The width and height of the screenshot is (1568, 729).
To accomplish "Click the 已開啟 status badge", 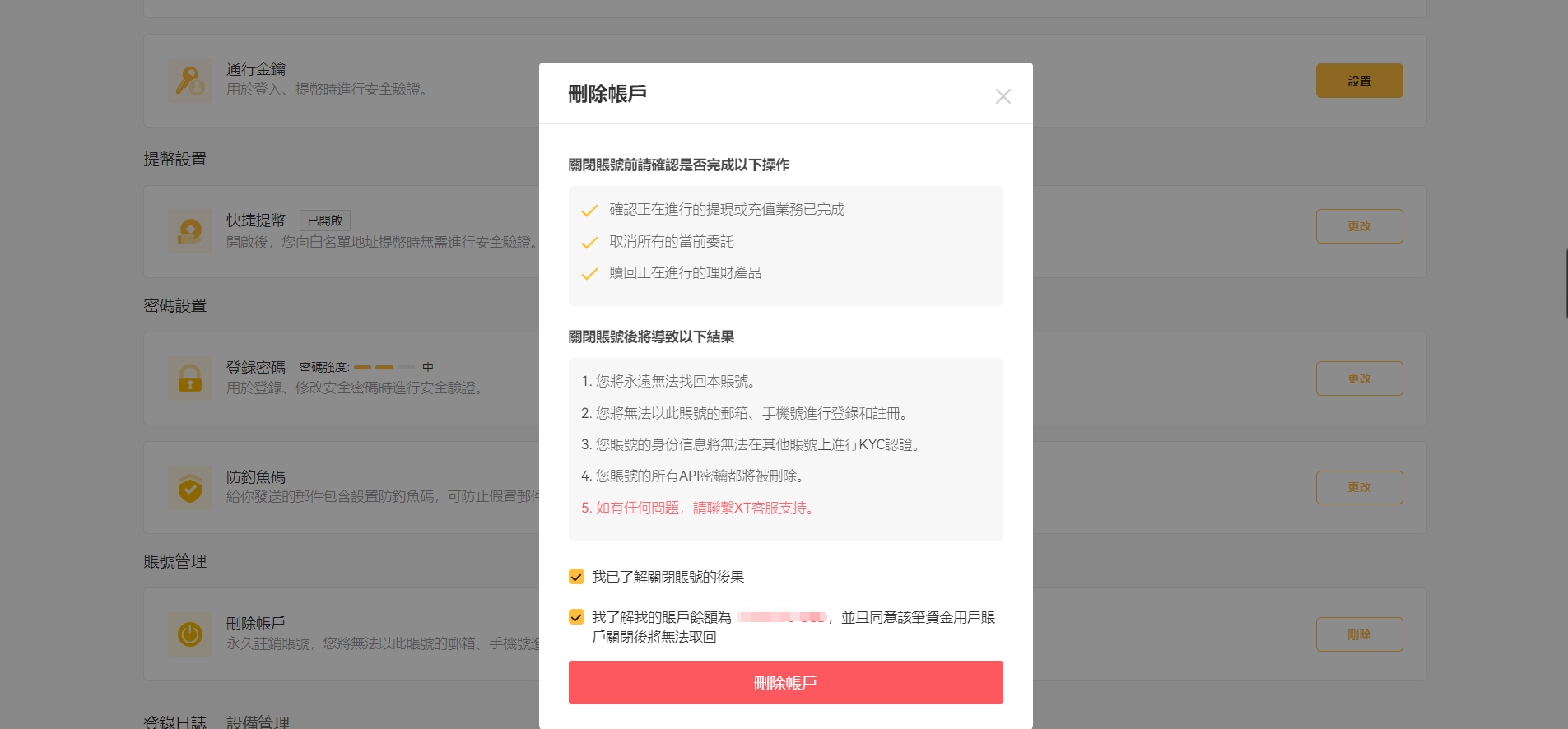I will click(x=325, y=221).
